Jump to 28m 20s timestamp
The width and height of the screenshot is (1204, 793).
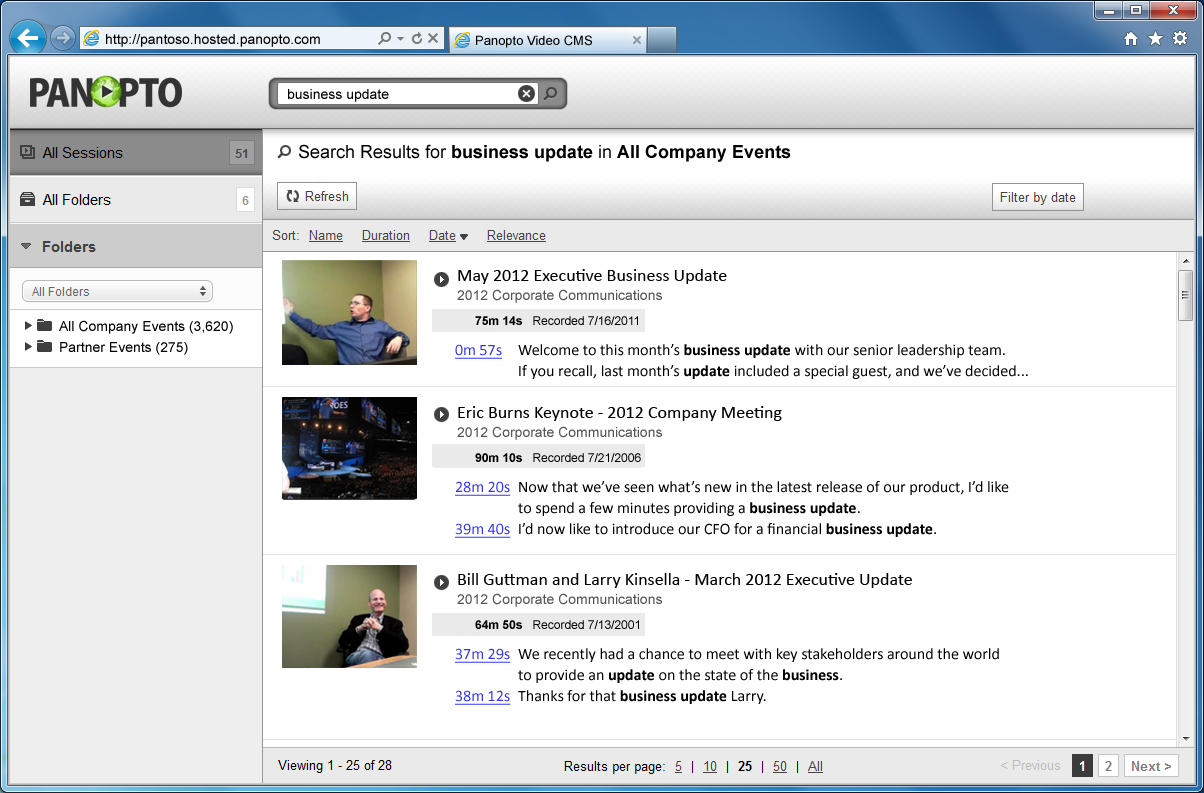(x=482, y=487)
